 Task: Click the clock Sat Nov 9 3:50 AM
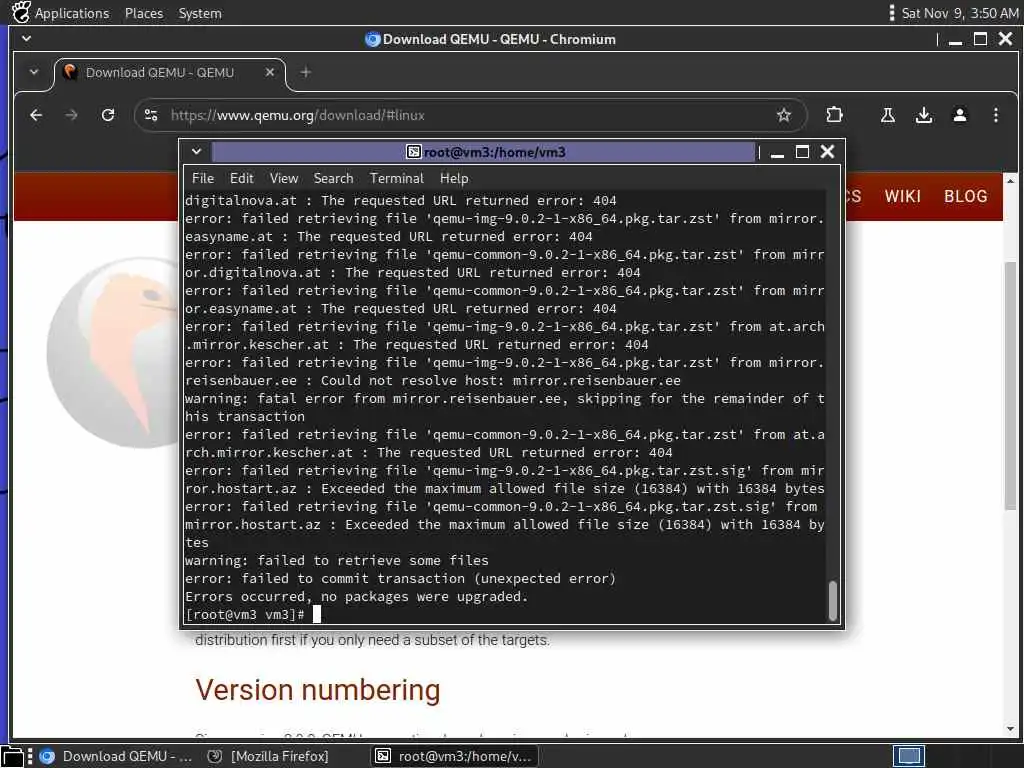959,13
